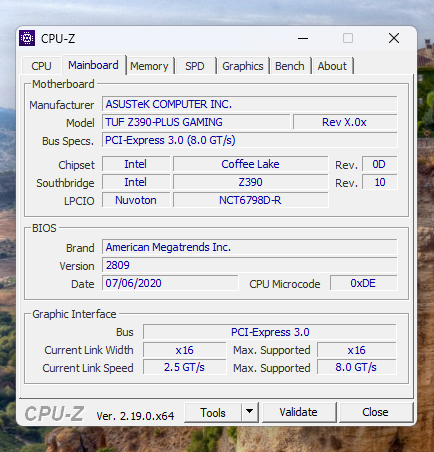Open the Bench tab
This screenshot has height=452, width=434.
pyautogui.click(x=290, y=66)
